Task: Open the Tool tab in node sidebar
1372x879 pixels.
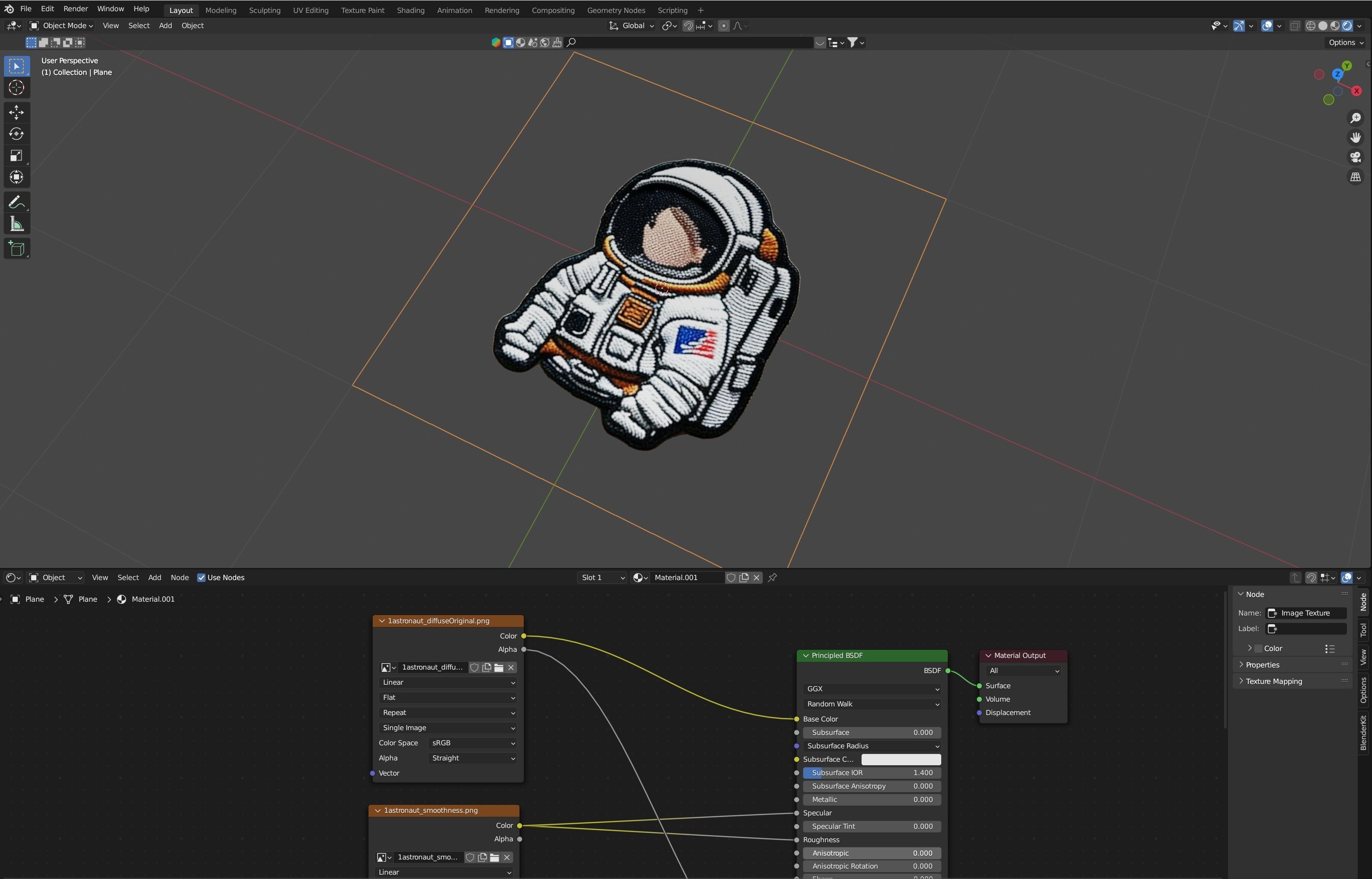Action: click(1363, 630)
